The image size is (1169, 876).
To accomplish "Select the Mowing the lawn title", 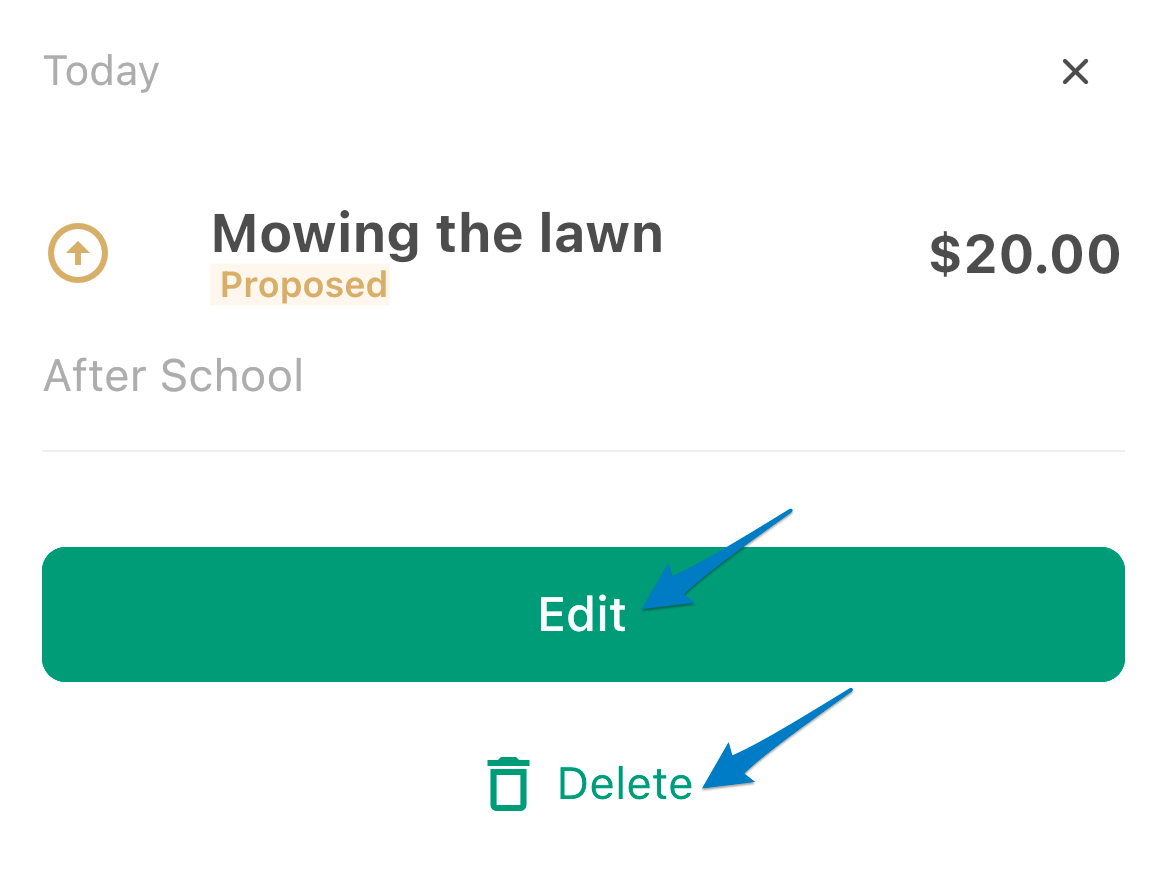I will 437,233.
